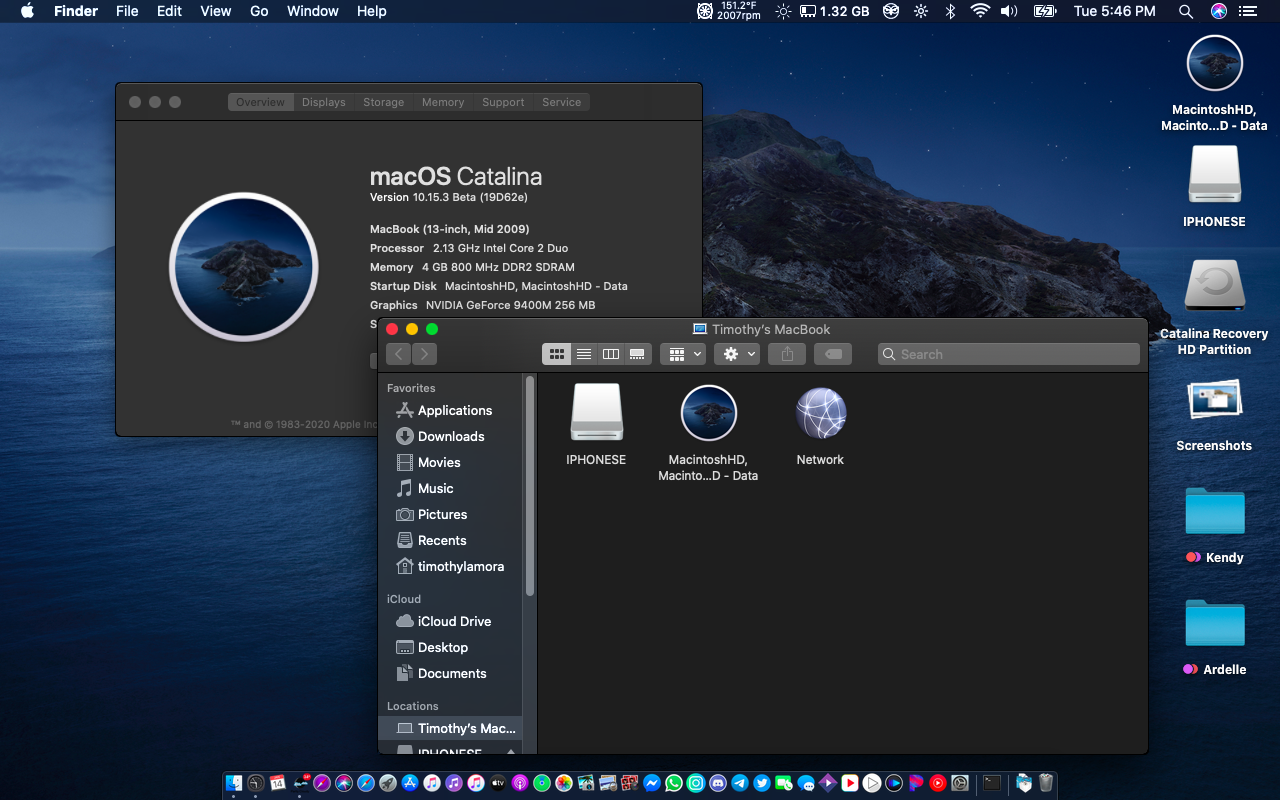Click the Edit Tags toolbar button
Image resolution: width=1280 pixels, height=800 pixels.
pos(833,354)
